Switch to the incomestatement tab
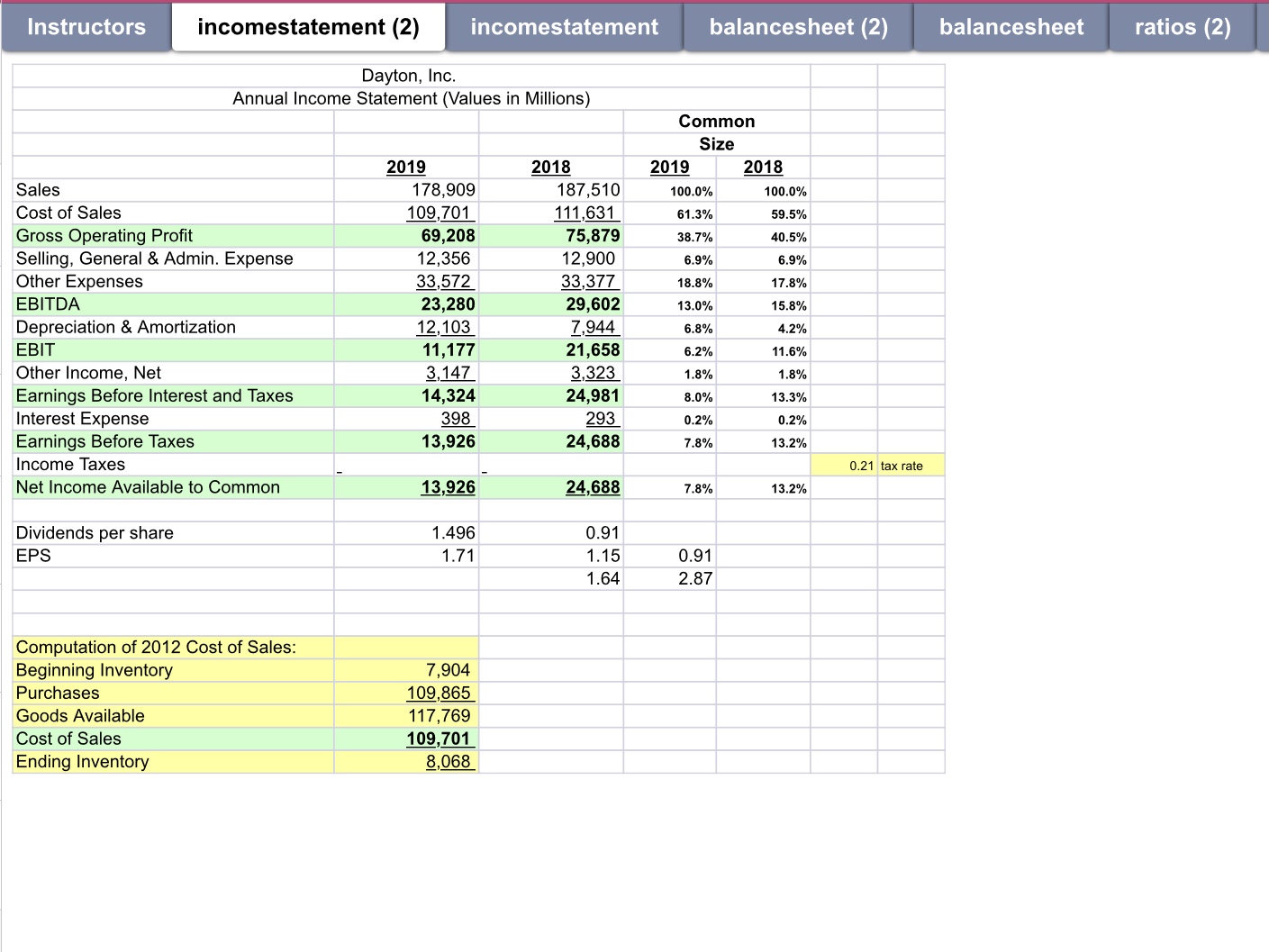This screenshot has width=1269, height=952. (x=565, y=27)
